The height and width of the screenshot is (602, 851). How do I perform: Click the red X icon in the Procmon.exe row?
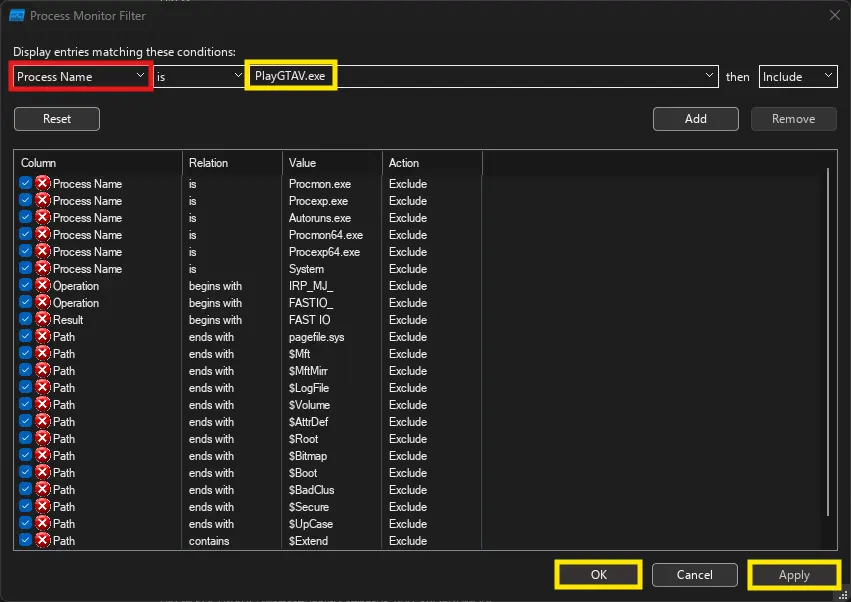(43, 183)
